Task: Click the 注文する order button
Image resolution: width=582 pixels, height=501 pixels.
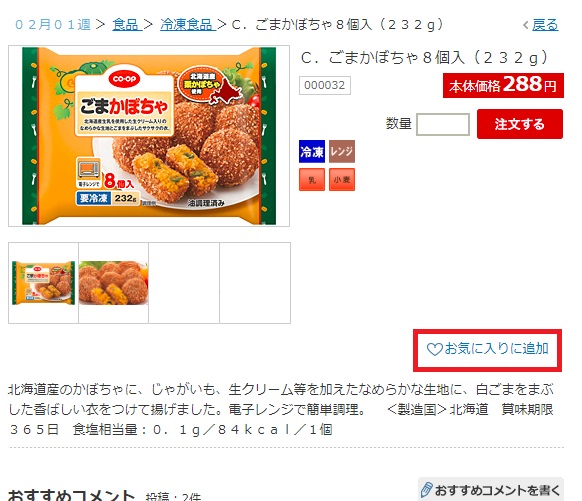Action: point(520,124)
